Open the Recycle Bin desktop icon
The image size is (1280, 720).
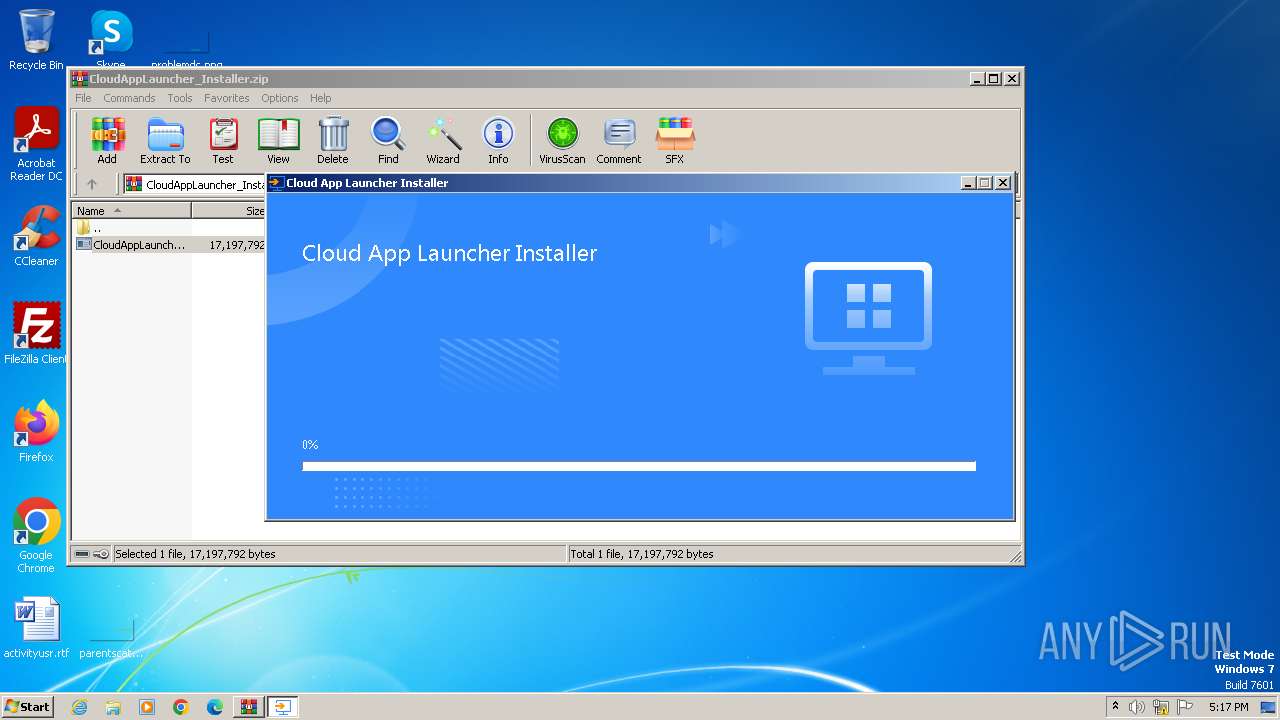click(x=36, y=39)
